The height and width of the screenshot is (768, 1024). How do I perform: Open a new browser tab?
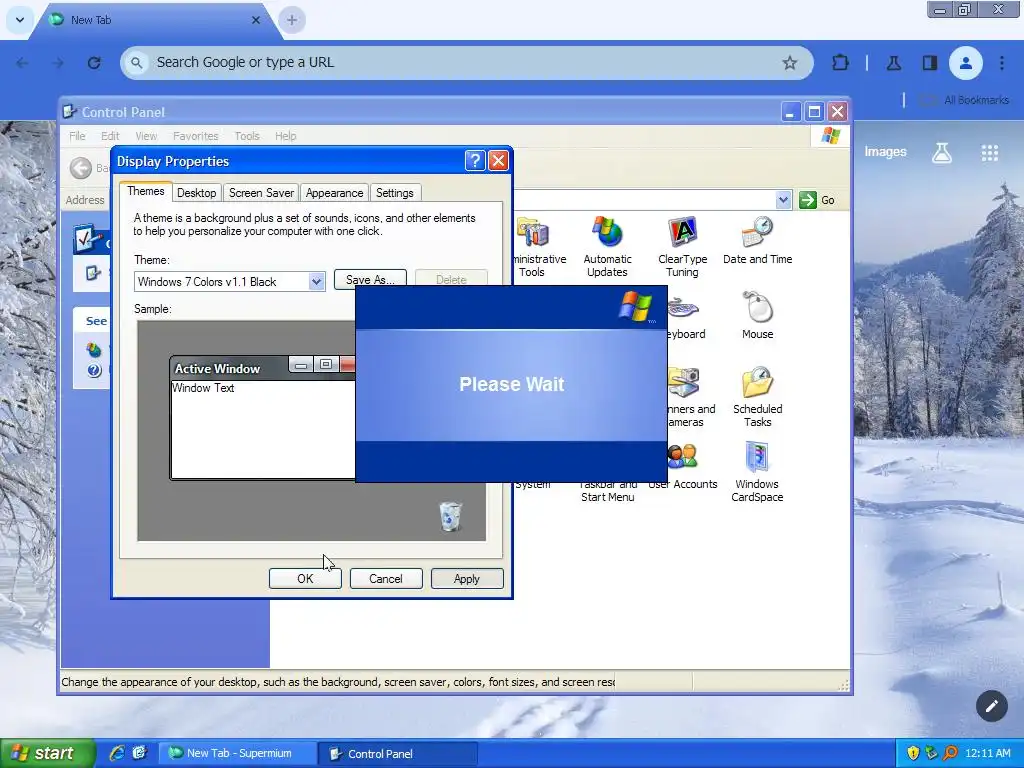(292, 20)
